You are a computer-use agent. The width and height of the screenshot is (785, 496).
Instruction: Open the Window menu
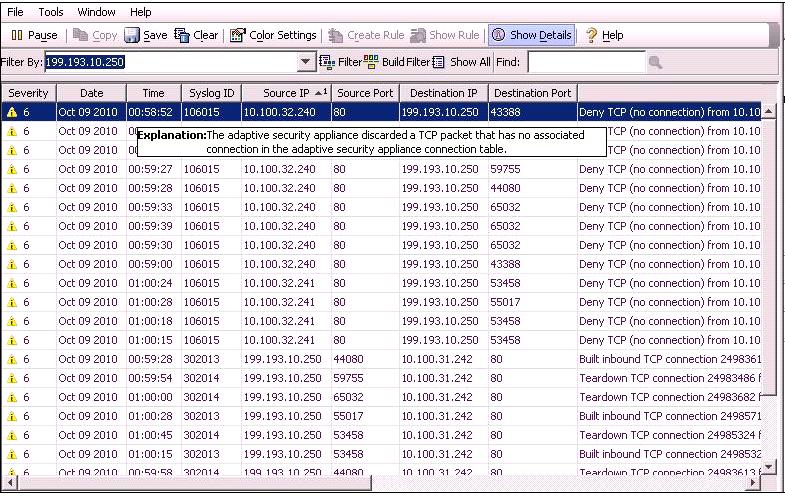pyautogui.click(x=96, y=12)
